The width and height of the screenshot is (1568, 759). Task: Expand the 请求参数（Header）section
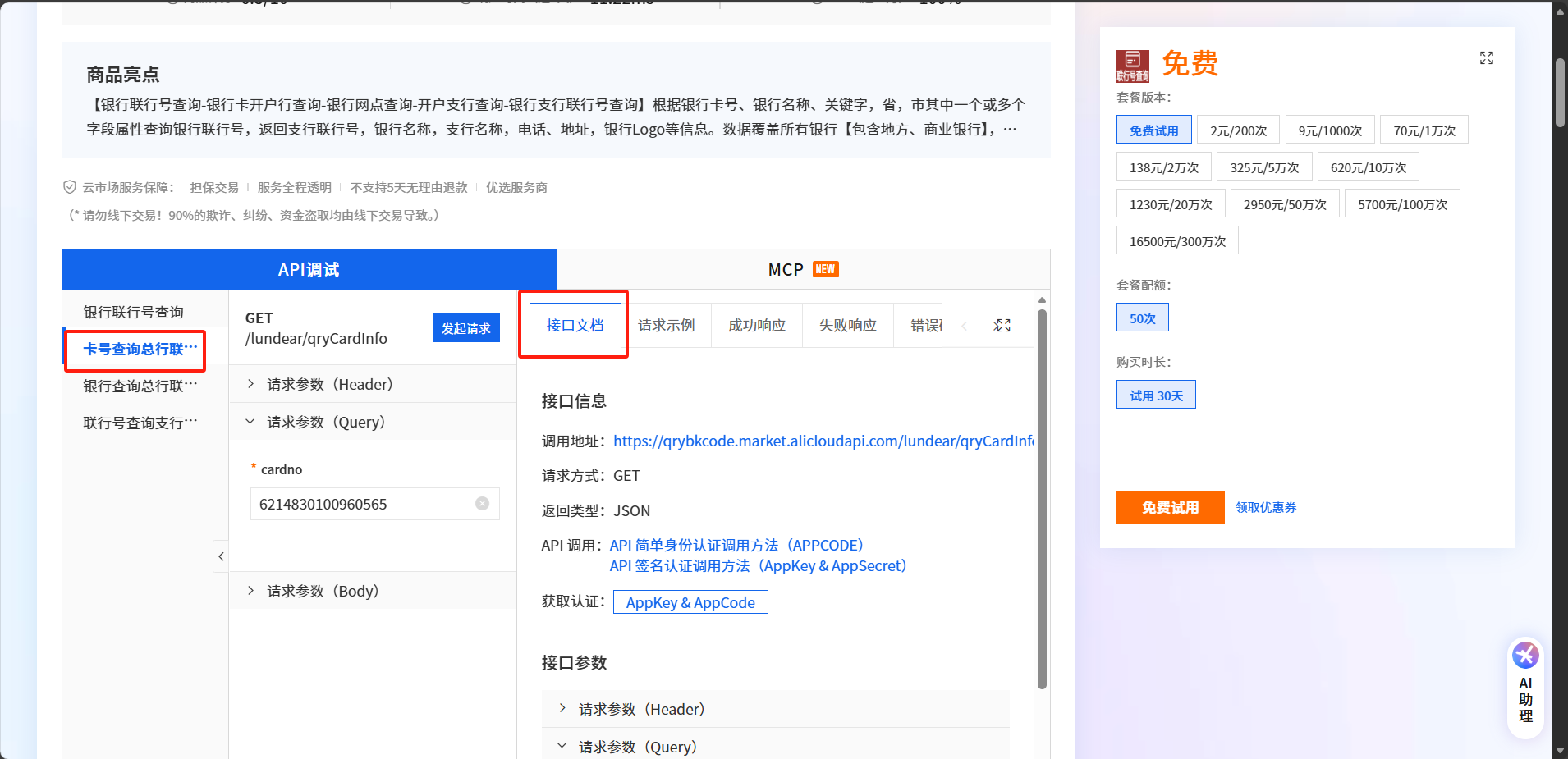(250, 383)
